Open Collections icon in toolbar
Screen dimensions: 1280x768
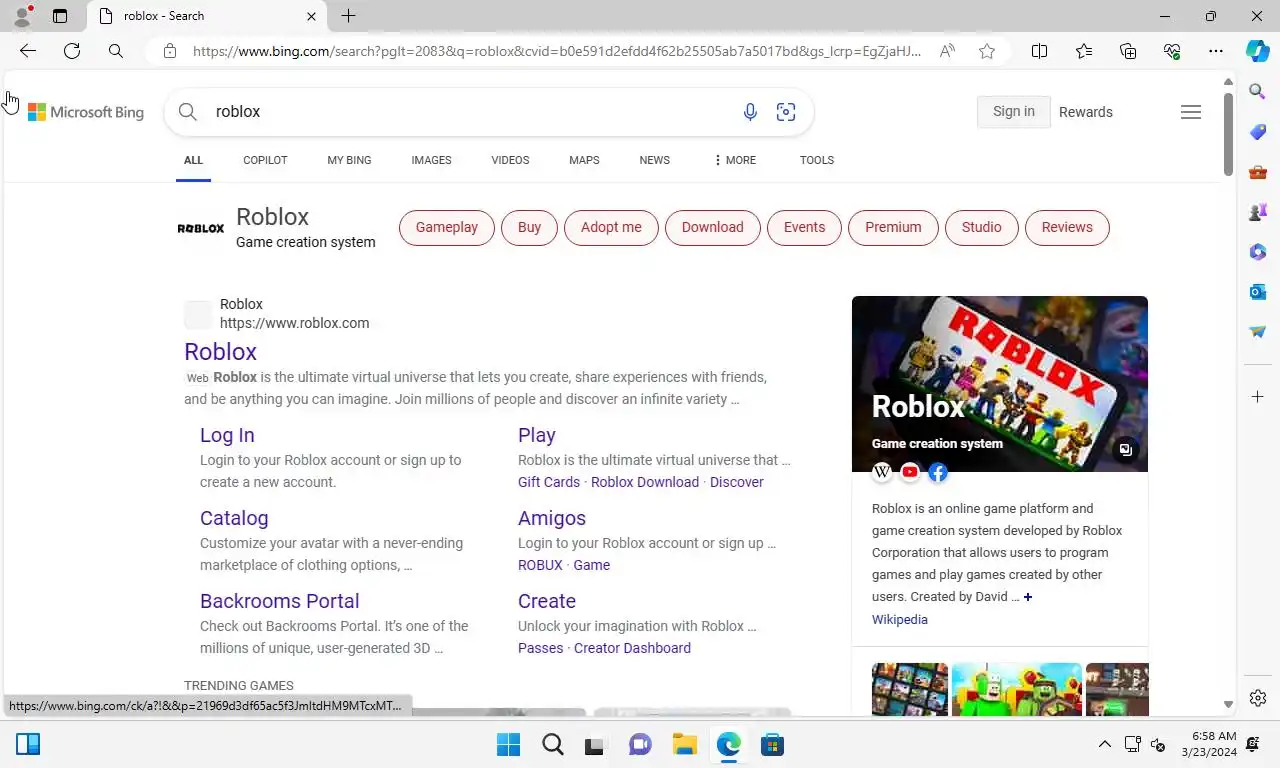point(1128,51)
